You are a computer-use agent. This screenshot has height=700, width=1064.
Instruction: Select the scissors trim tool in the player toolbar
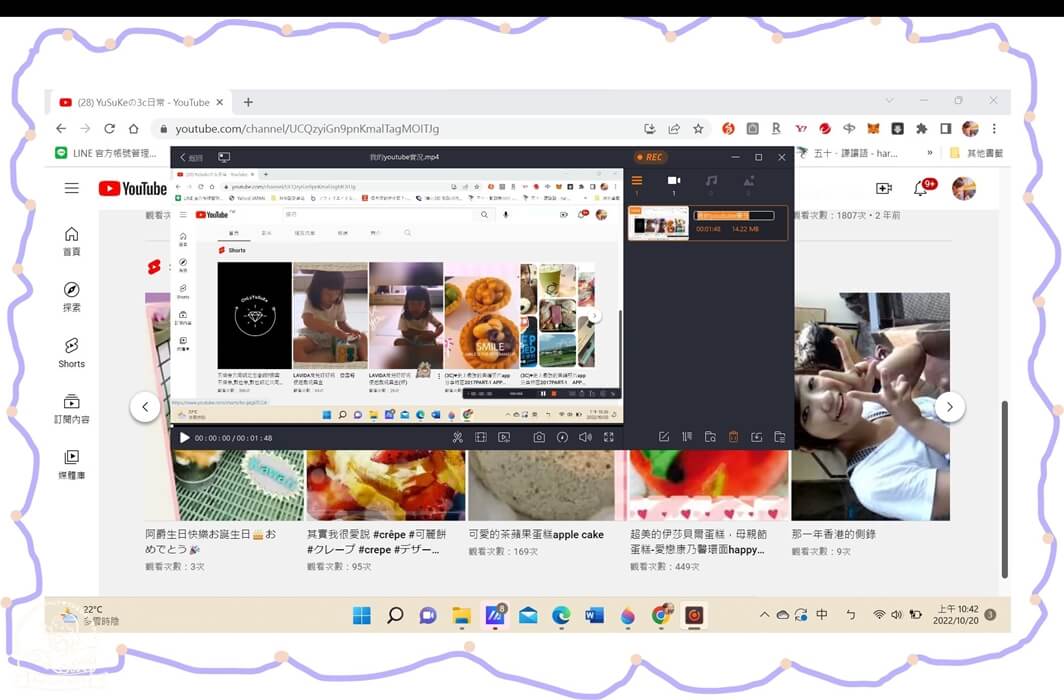point(458,437)
